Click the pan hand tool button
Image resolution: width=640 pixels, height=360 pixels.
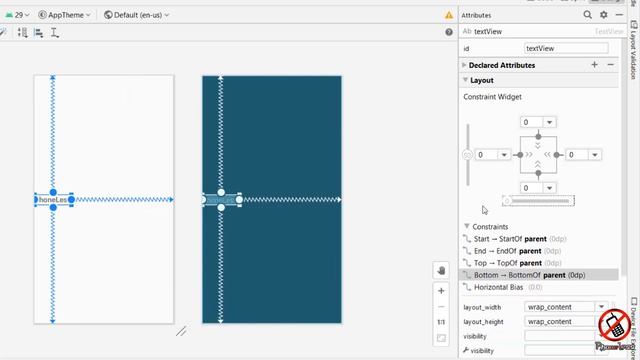[441, 271]
